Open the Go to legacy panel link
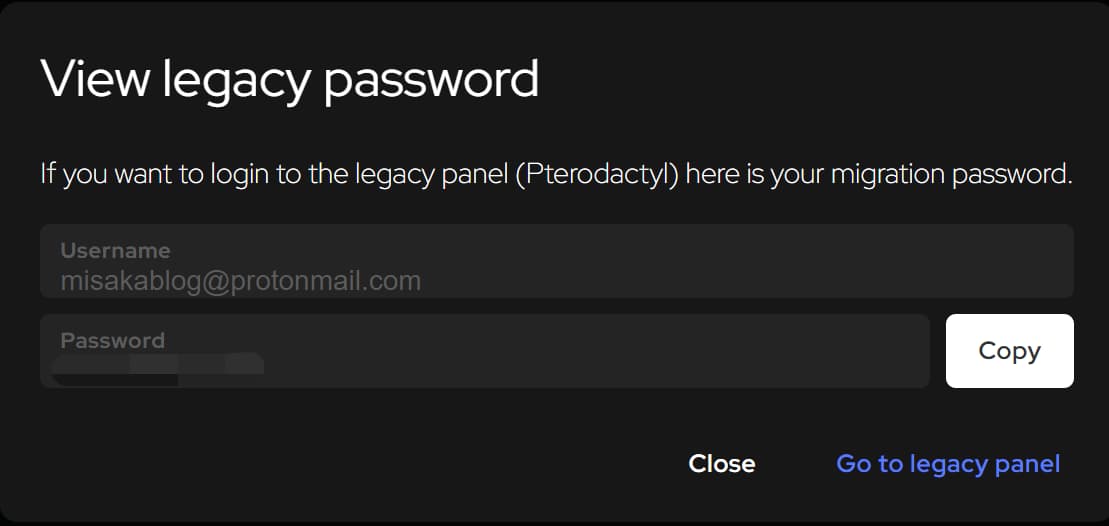 point(948,464)
